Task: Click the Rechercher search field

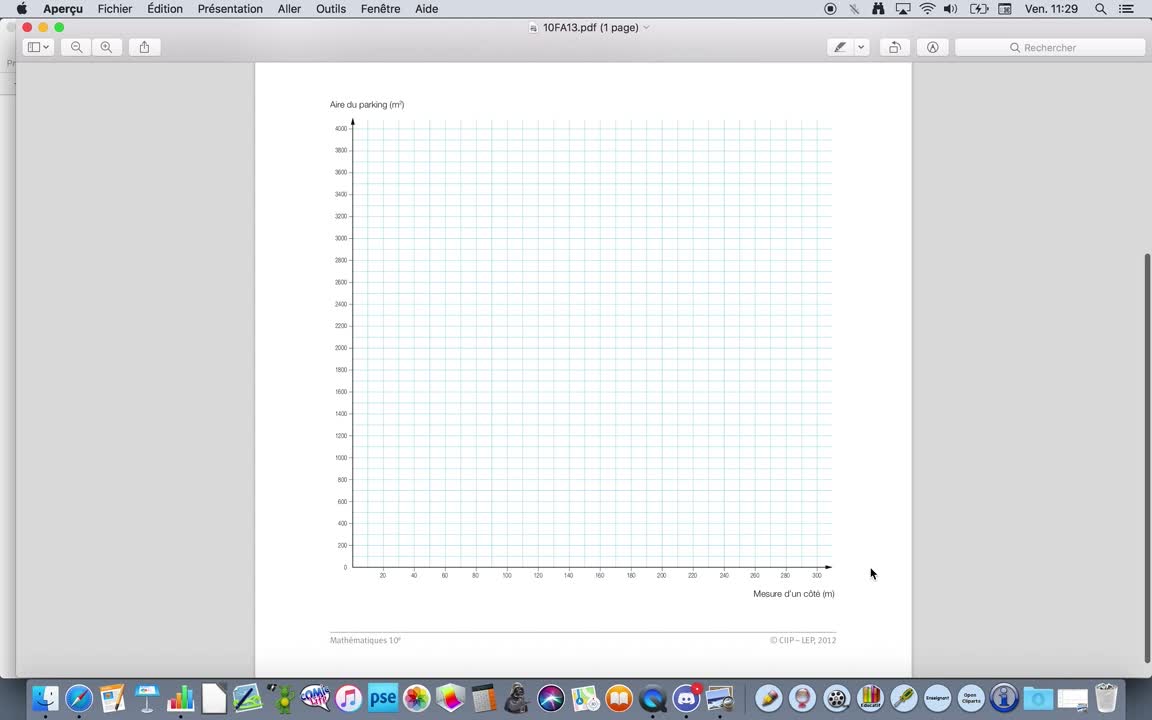Action: [x=1050, y=47]
